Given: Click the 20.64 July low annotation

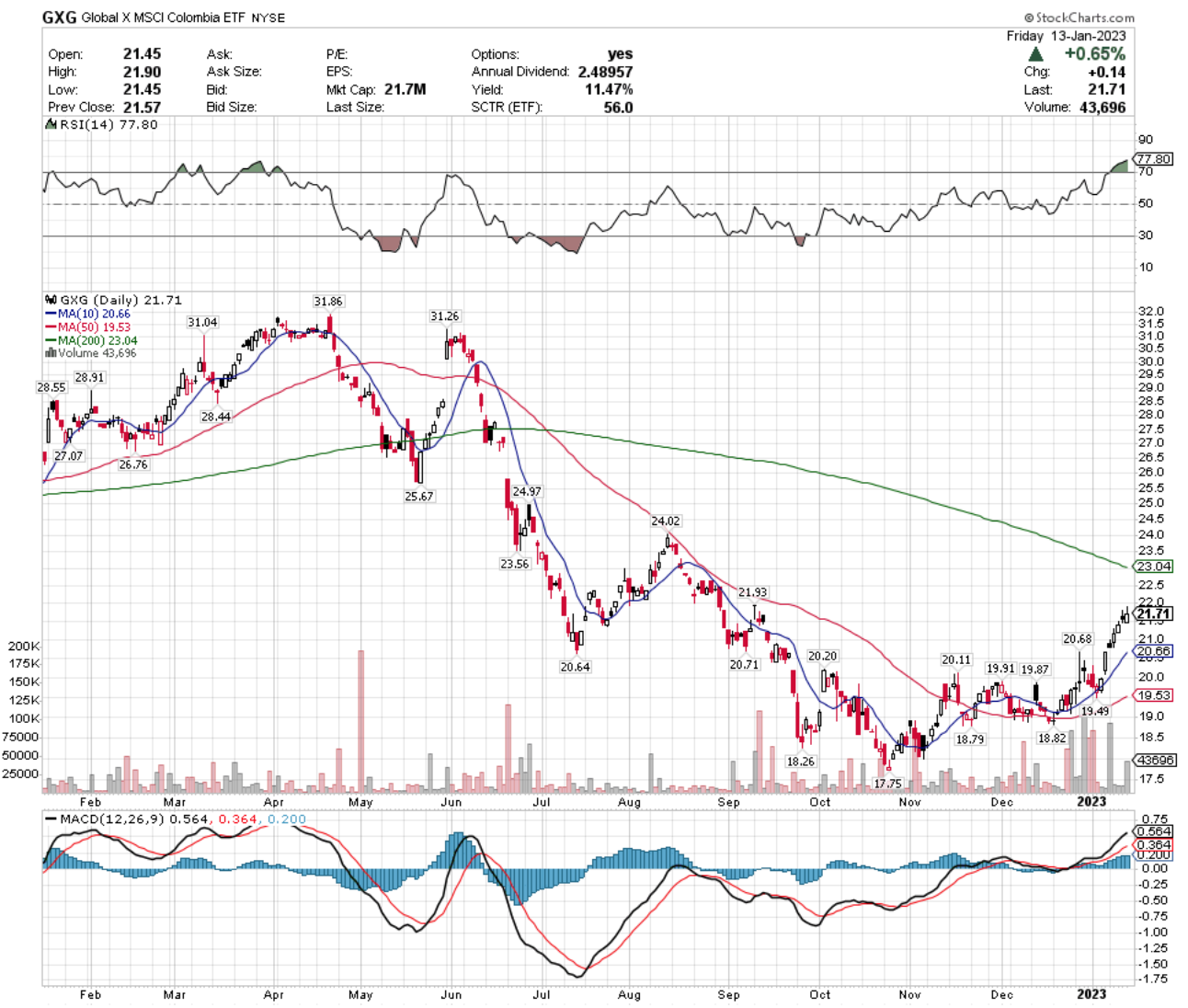Looking at the screenshot, I should 575,667.
